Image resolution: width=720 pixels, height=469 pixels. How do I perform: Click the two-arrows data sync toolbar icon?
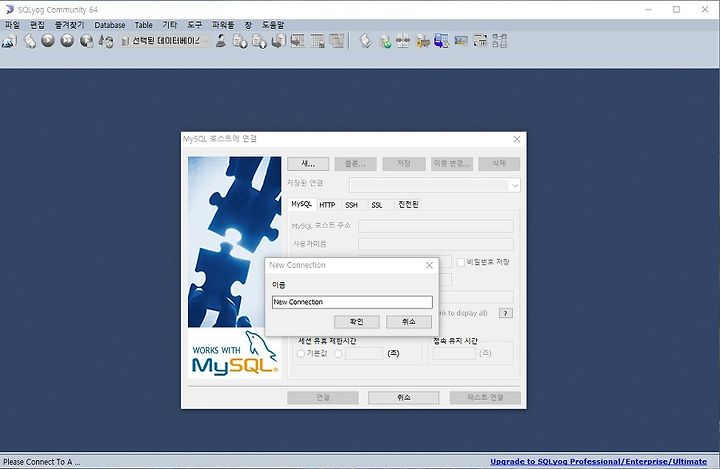click(x=403, y=41)
